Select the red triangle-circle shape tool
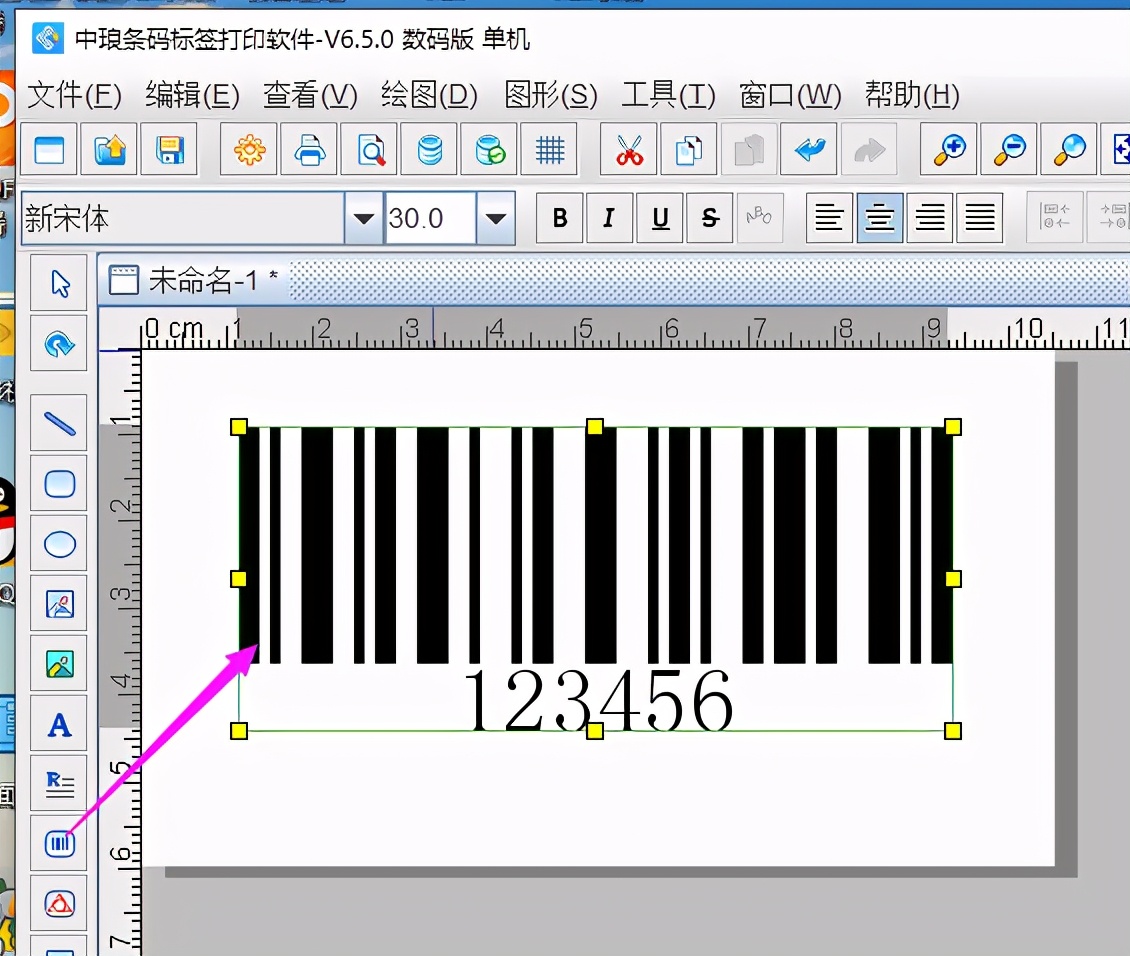1130x956 pixels. pos(59,903)
